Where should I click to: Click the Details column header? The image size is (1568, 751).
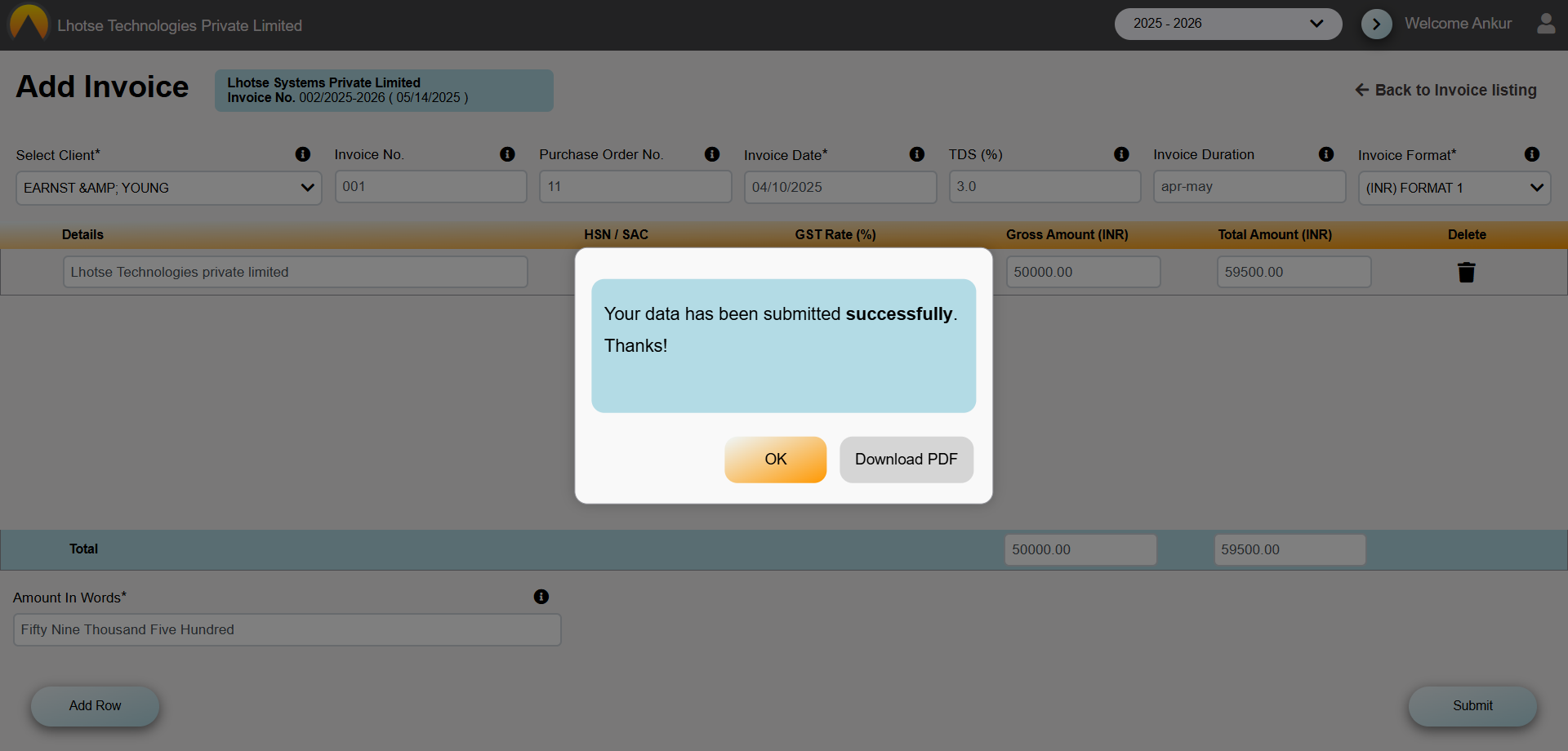coord(82,234)
